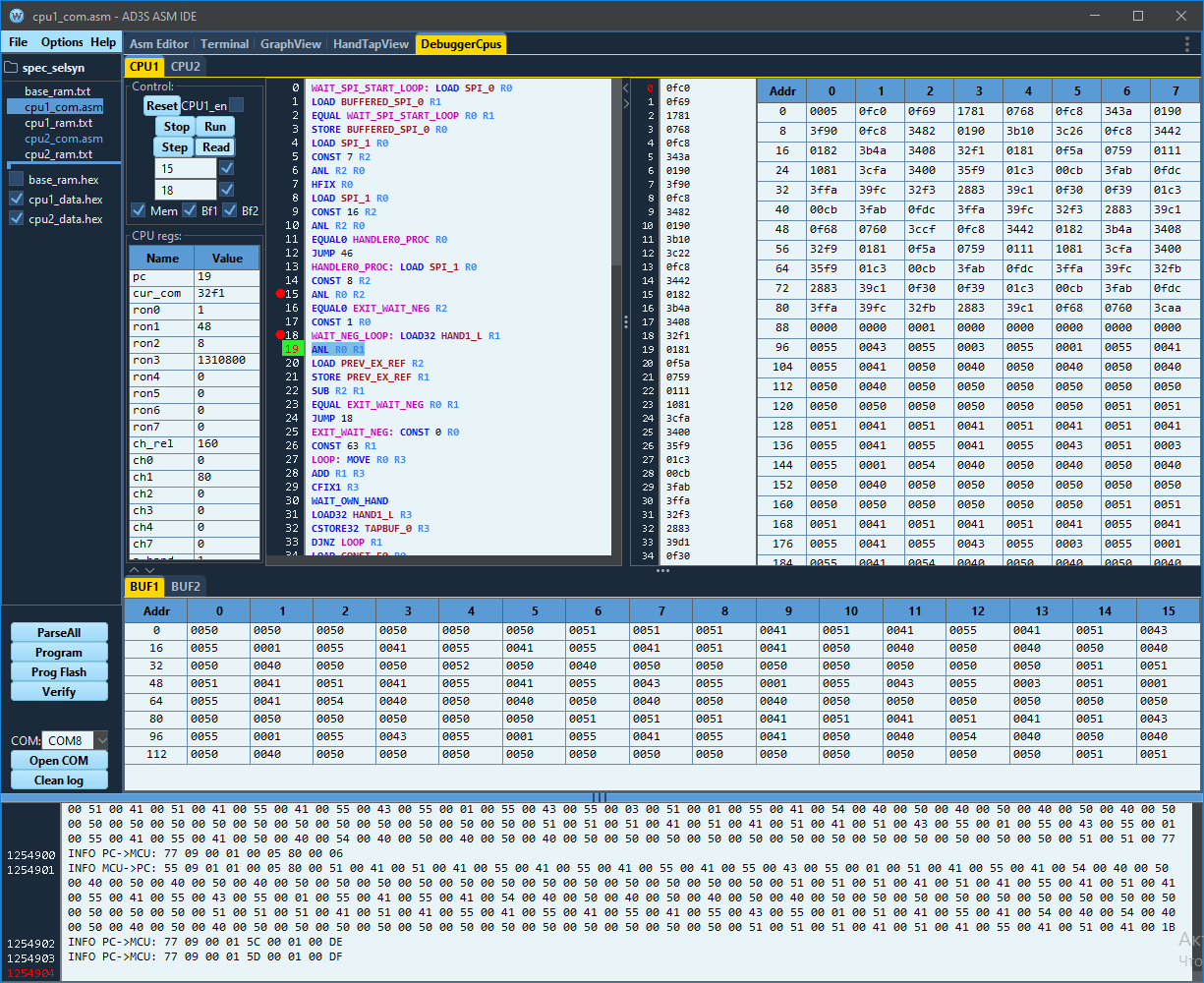Click the ParseAll button
Screen dimensions: 1204x983
pos(59,632)
